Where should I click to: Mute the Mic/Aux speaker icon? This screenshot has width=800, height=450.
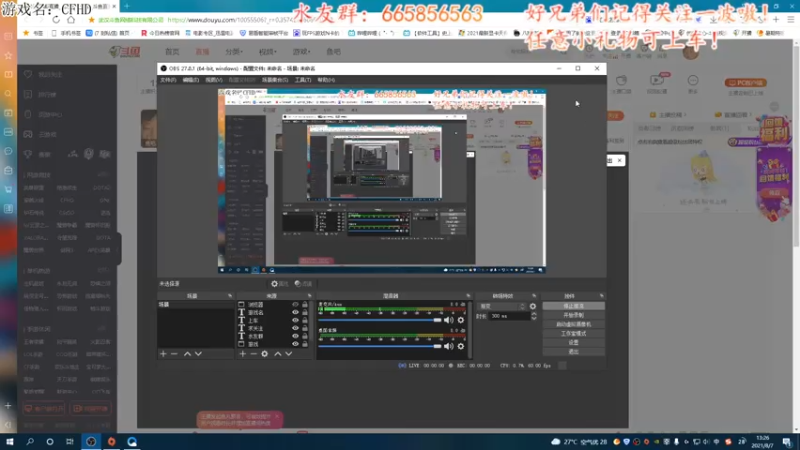pyautogui.click(x=448, y=320)
